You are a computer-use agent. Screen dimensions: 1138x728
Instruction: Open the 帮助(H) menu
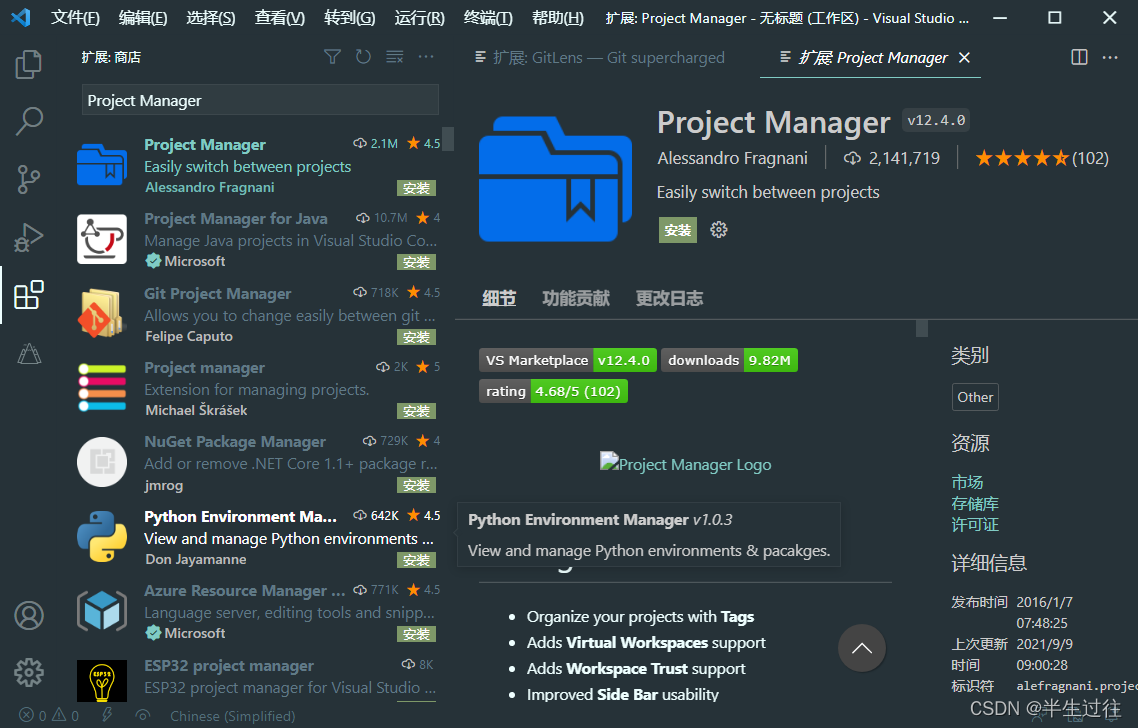557,18
